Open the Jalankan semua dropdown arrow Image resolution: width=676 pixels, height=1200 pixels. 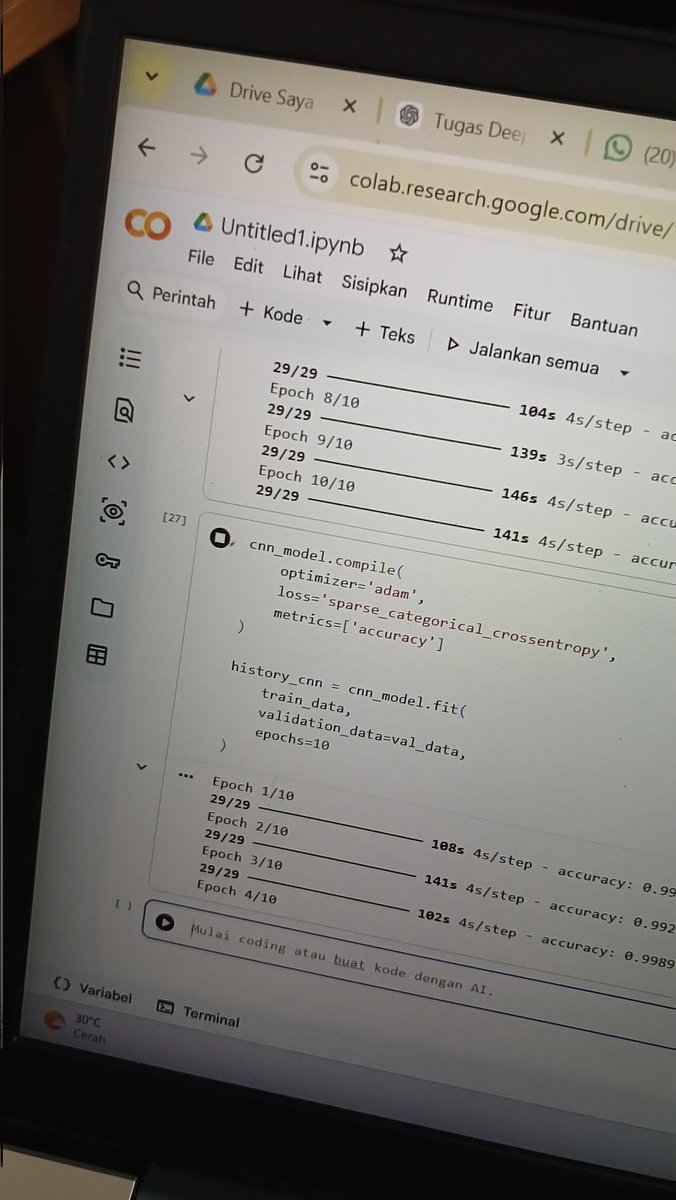(x=625, y=372)
